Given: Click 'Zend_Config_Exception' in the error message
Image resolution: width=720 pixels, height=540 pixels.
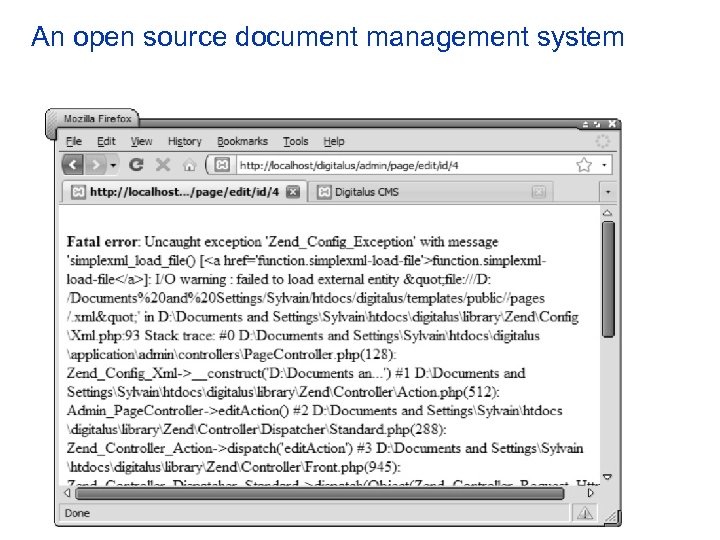Looking at the screenshot, I should click(341, 242).
